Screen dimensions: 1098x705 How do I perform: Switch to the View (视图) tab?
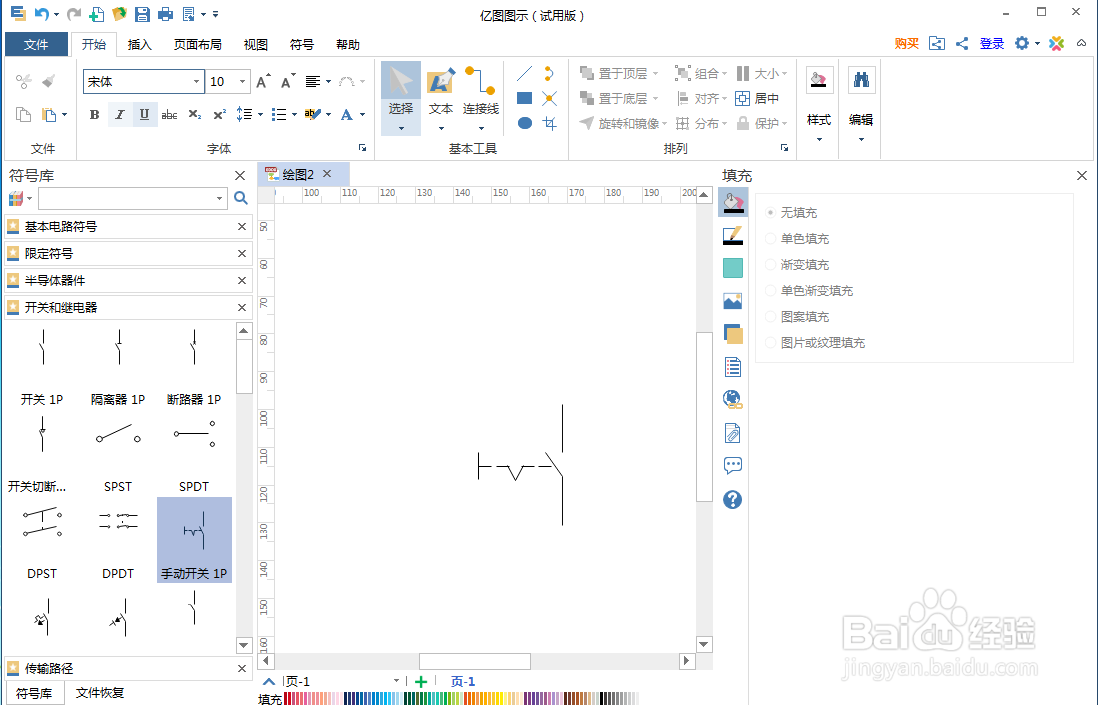(256, 44)
